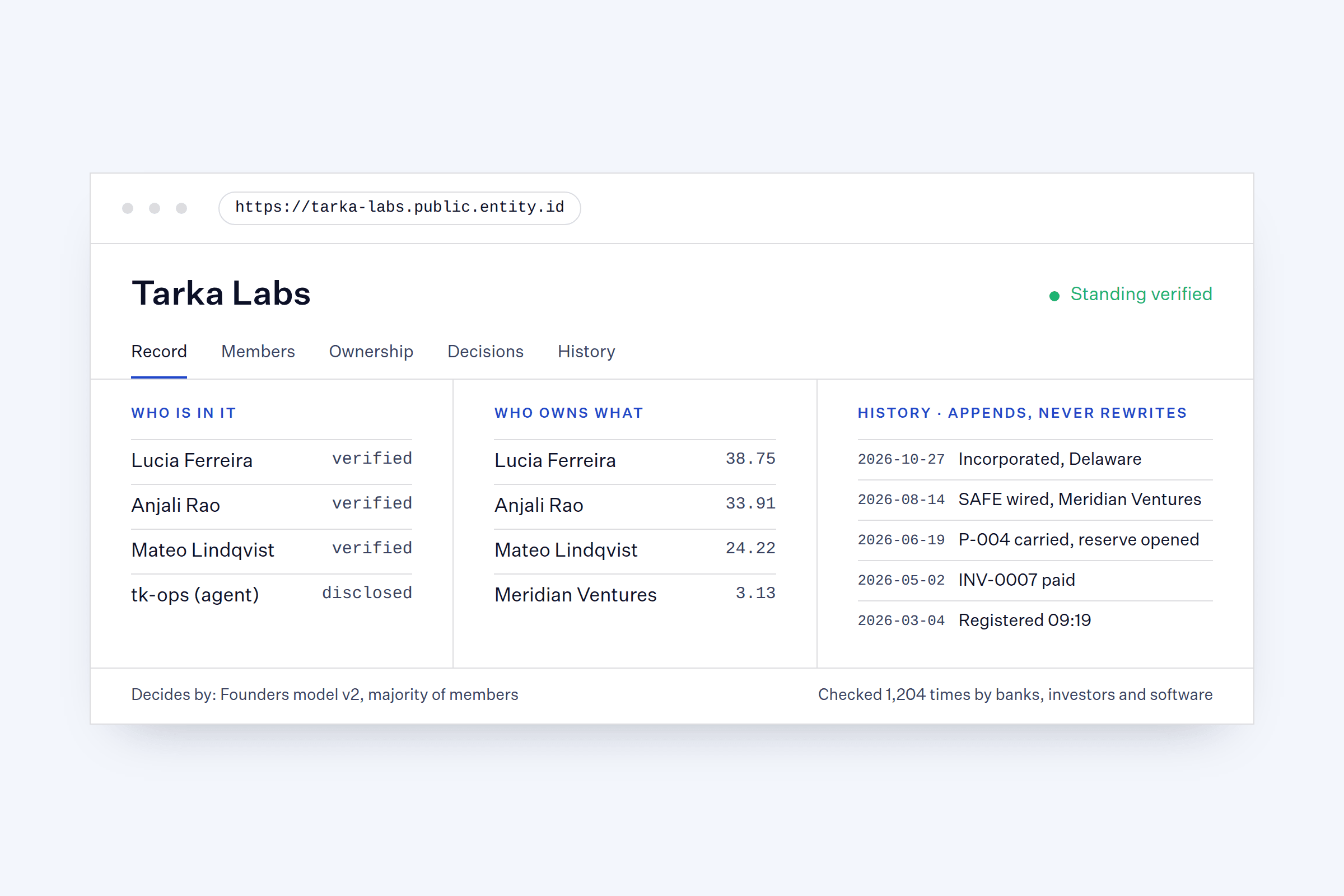Click the 33.91 ownership value
The height and width of the screenshot is (896, 1344).
point(750,503)
